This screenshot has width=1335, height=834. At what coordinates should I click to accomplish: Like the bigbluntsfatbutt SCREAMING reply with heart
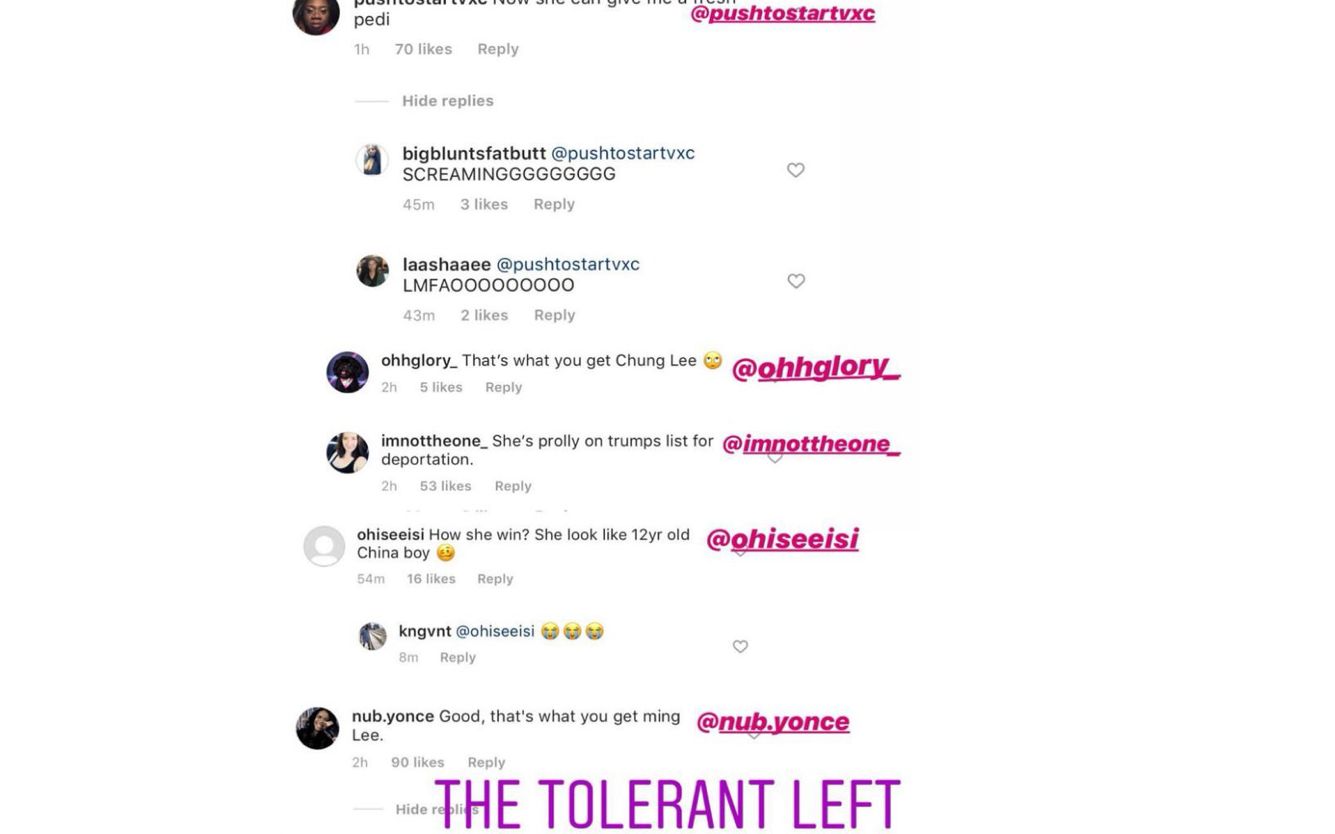[x=796, y=170]
